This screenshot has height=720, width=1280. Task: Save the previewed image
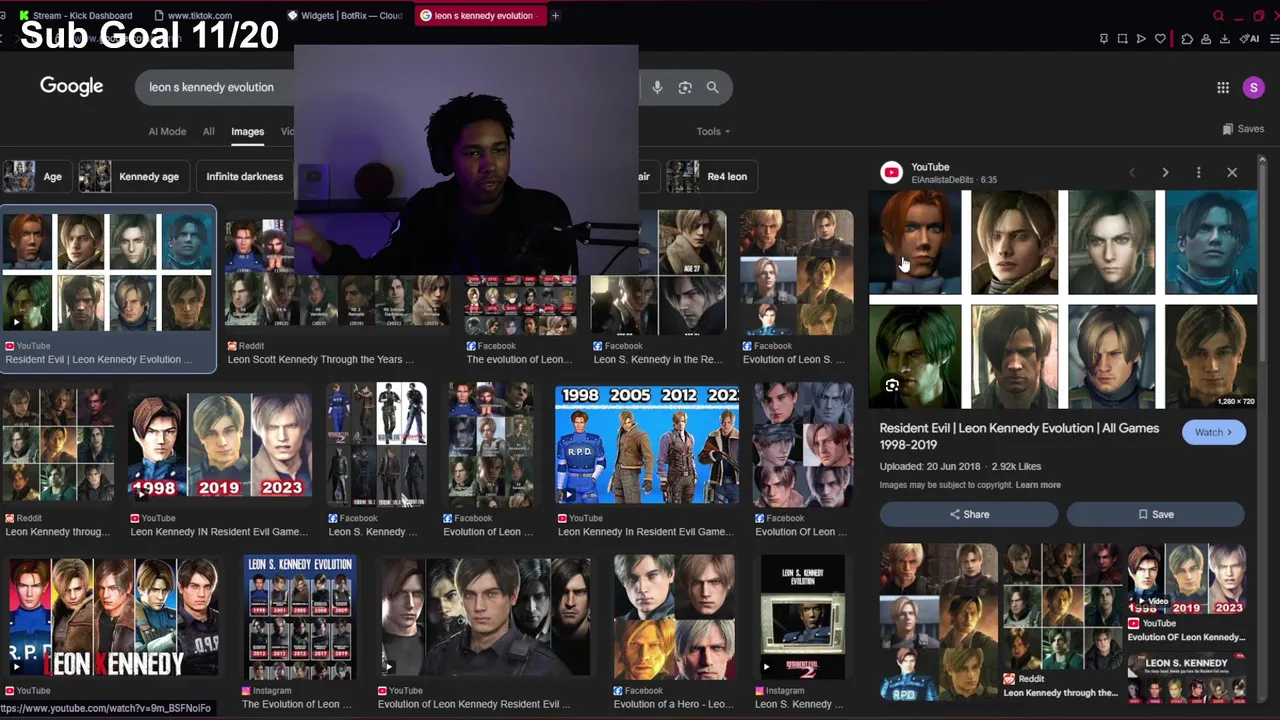1155,514
